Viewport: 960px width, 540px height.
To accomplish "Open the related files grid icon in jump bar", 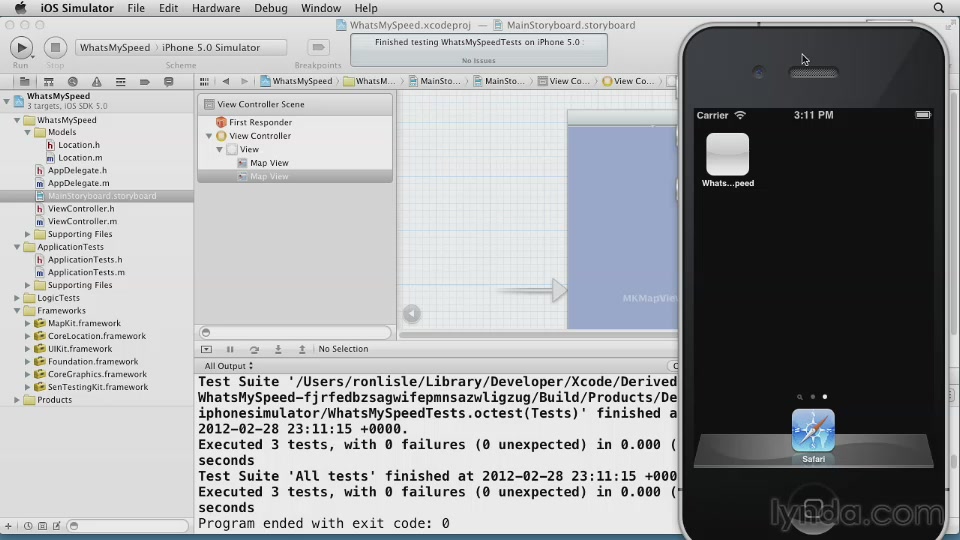I will (204, 81).
